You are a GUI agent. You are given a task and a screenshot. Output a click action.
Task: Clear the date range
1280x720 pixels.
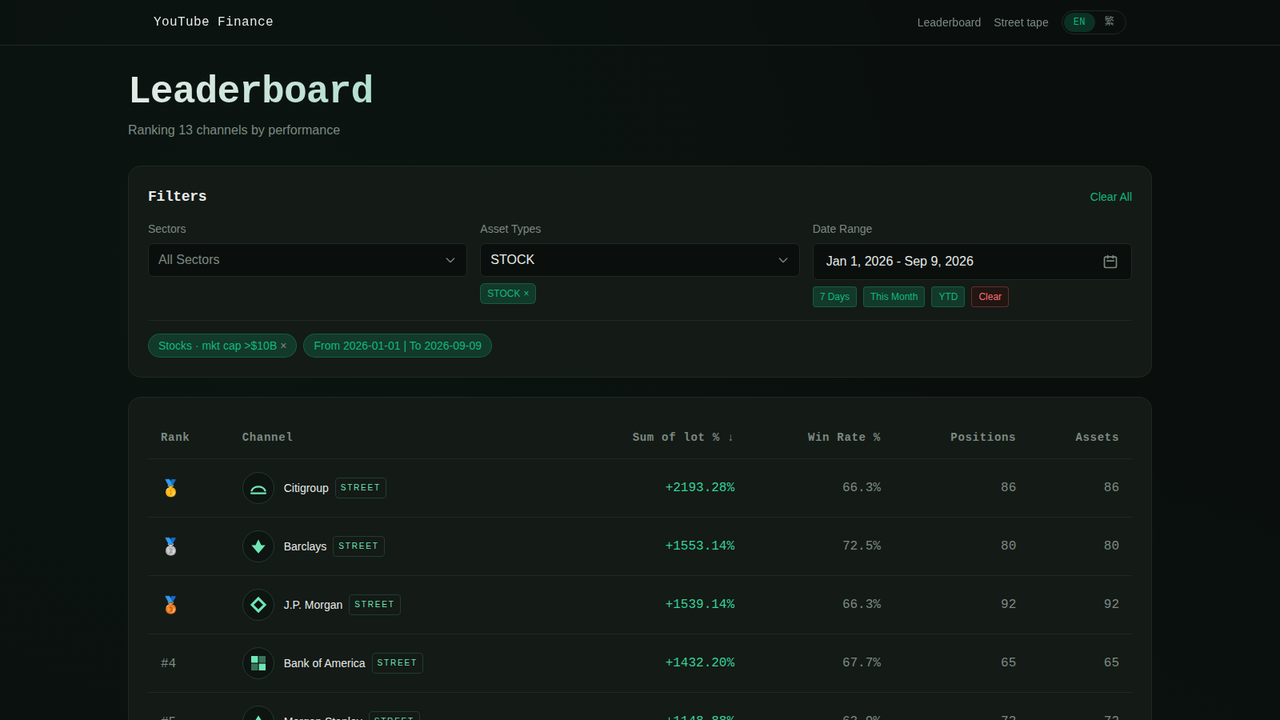point(990,297)
